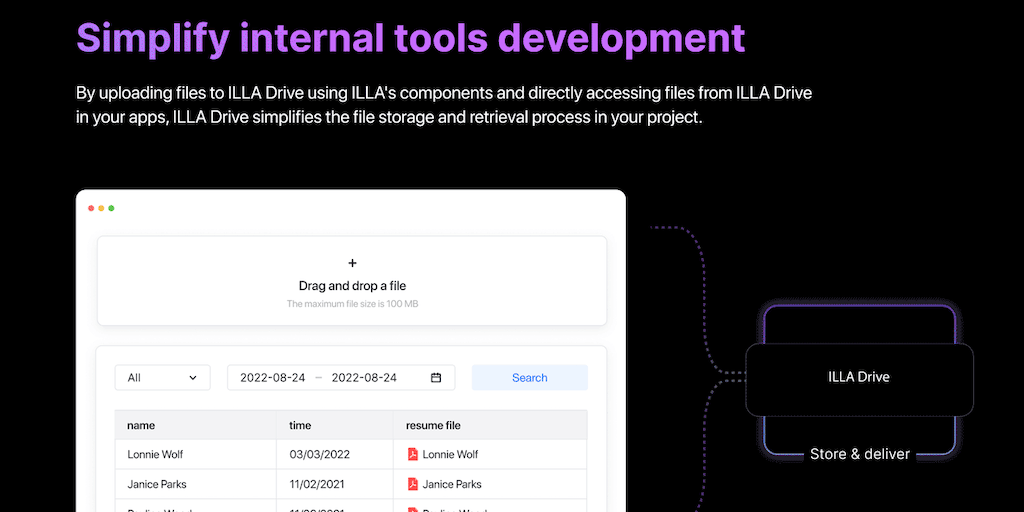Open the Lonnie Wolf resume file link
The image size is (1024, 512).
[450, 454]
